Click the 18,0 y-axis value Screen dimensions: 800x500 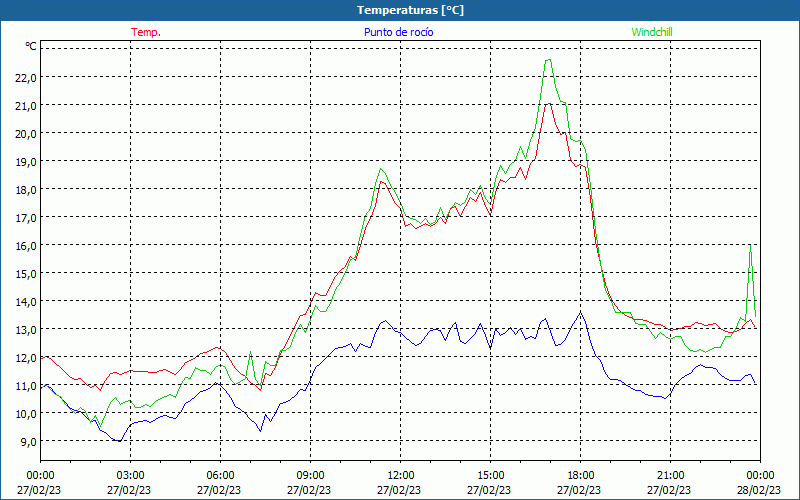[x=27, y=190]
